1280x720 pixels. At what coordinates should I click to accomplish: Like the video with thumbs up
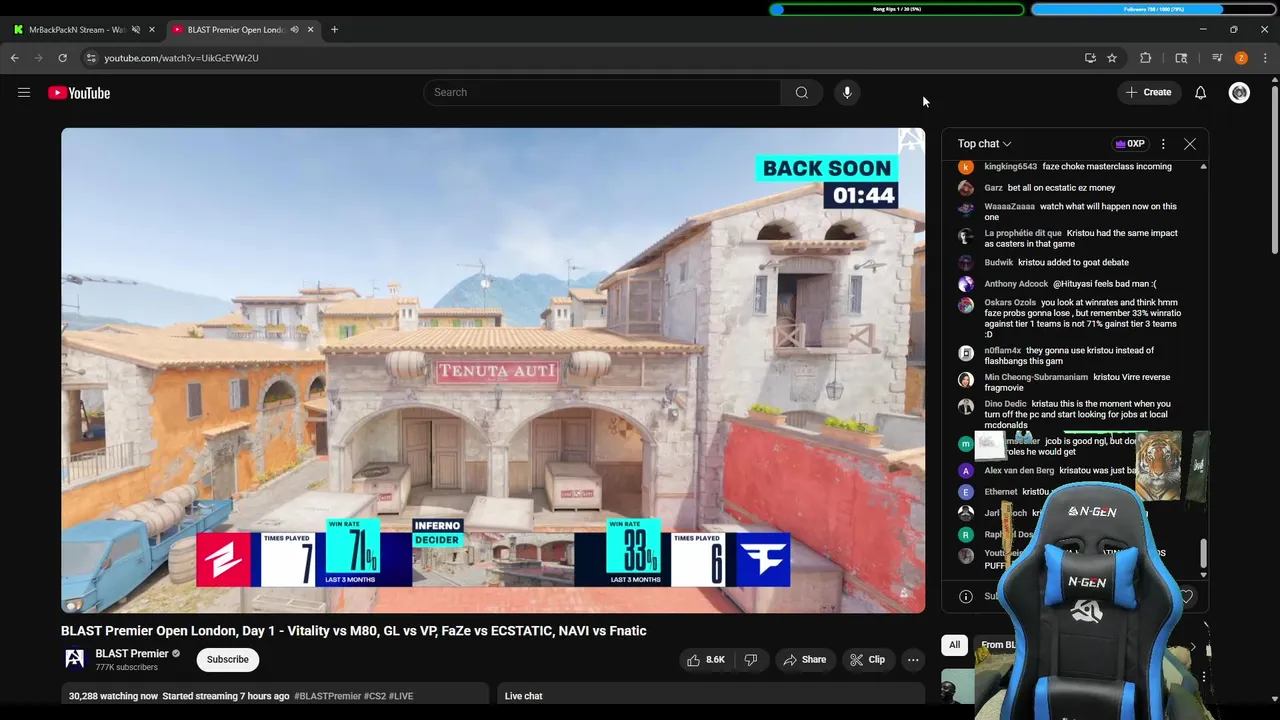[705, 660]
